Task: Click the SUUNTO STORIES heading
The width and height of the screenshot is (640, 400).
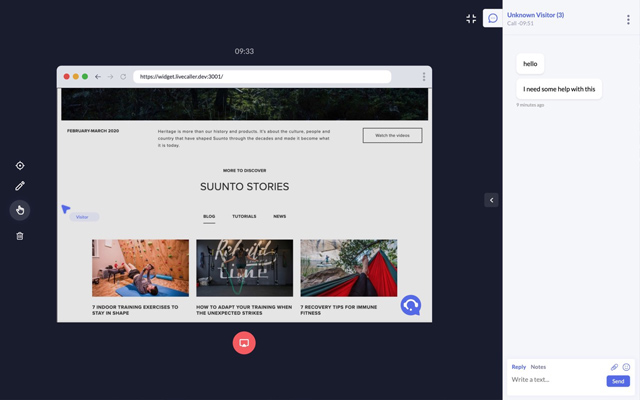Action: click(x=244, y=187)
